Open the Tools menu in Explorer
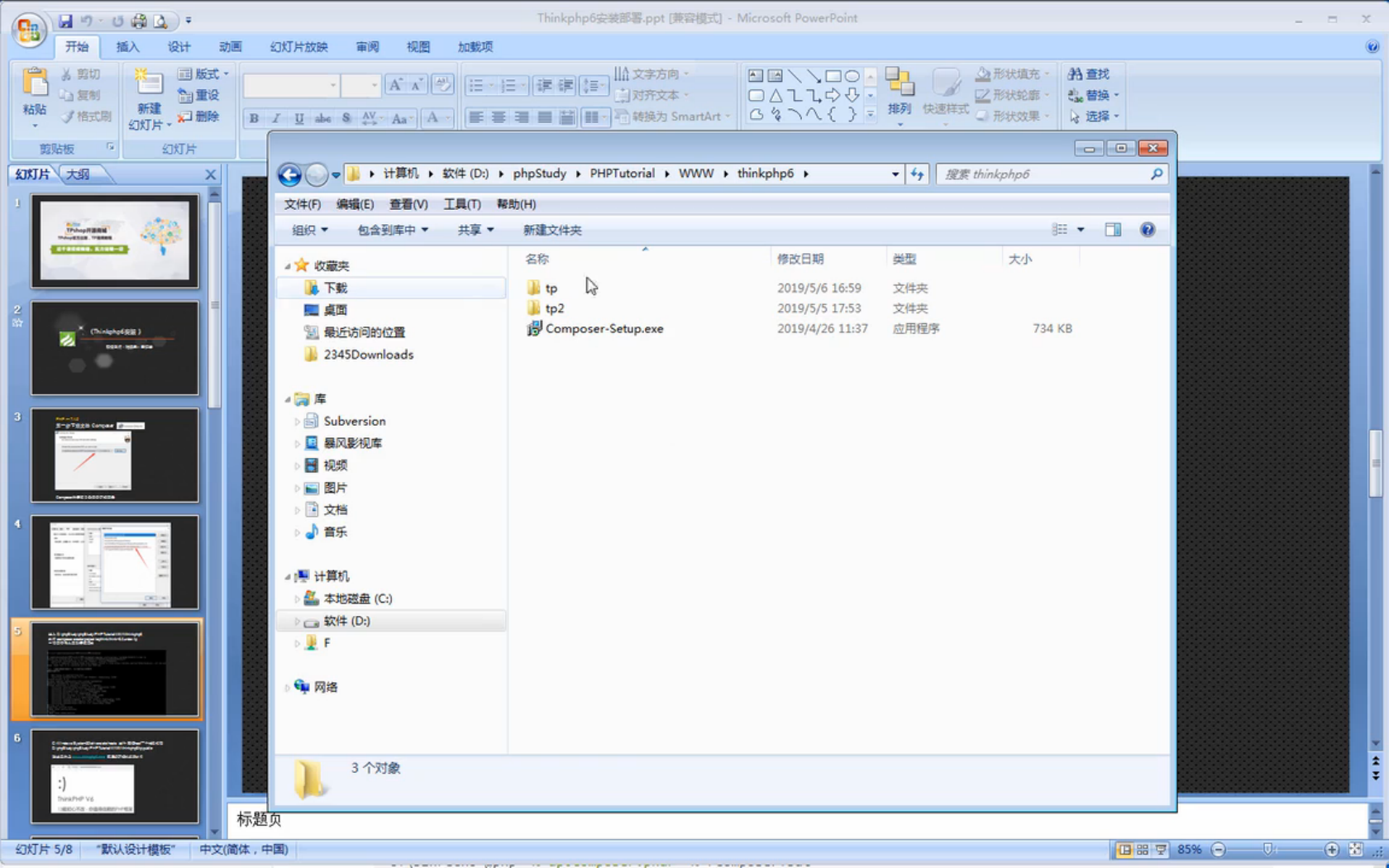This screenshot has width=1389, height=868. point(461,204)
